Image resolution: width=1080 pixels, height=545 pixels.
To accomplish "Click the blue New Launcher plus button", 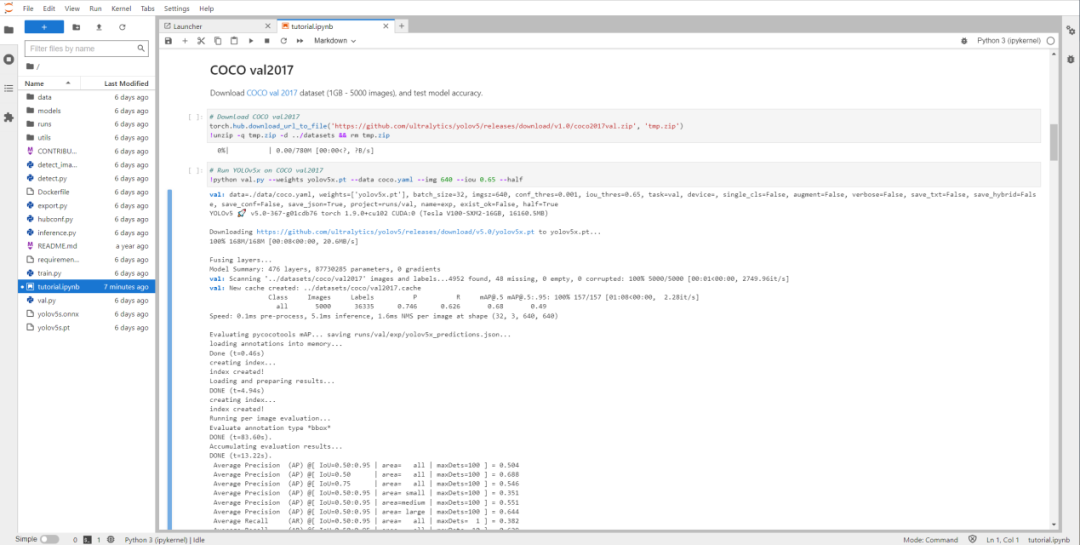I will coord(43,27).
